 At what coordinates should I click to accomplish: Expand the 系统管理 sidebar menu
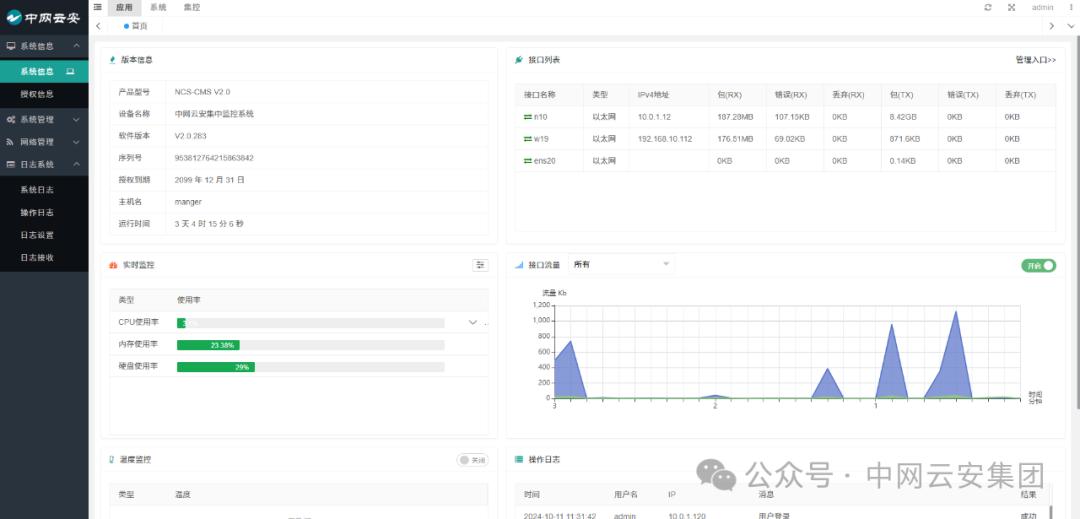pyautogui.click(x=43, y=119)
